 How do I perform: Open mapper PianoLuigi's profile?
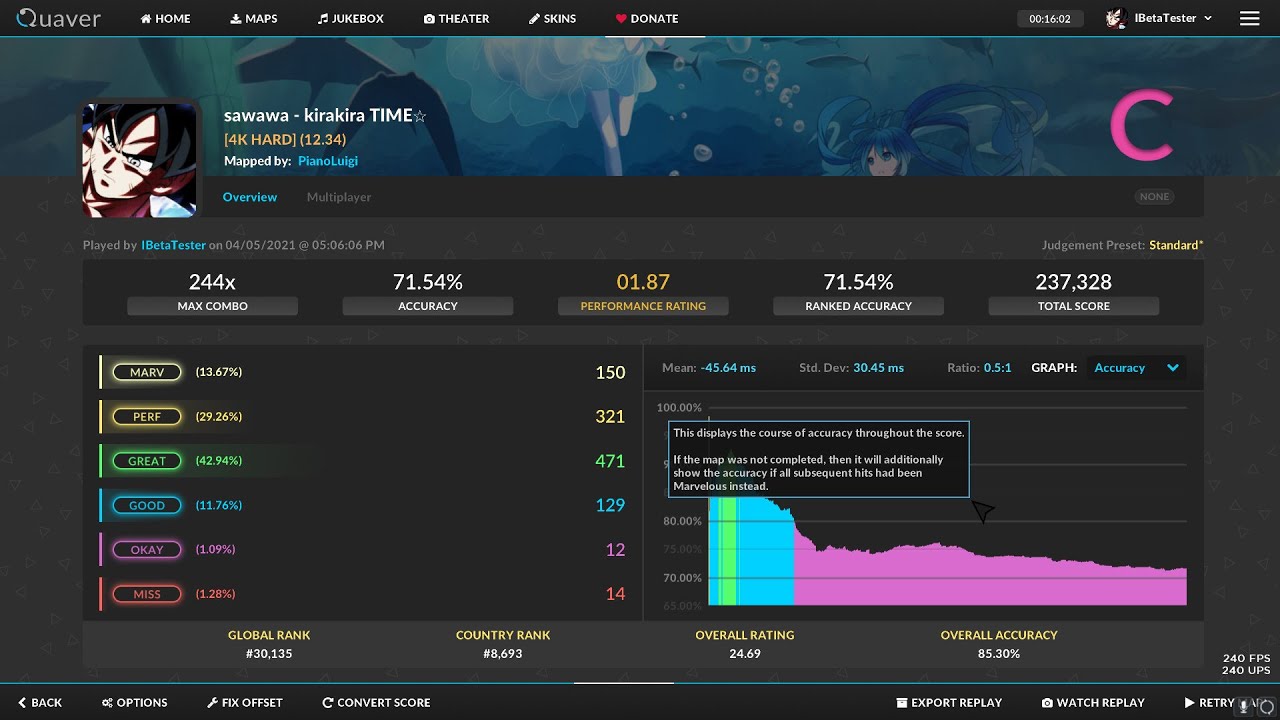(328, 161)
